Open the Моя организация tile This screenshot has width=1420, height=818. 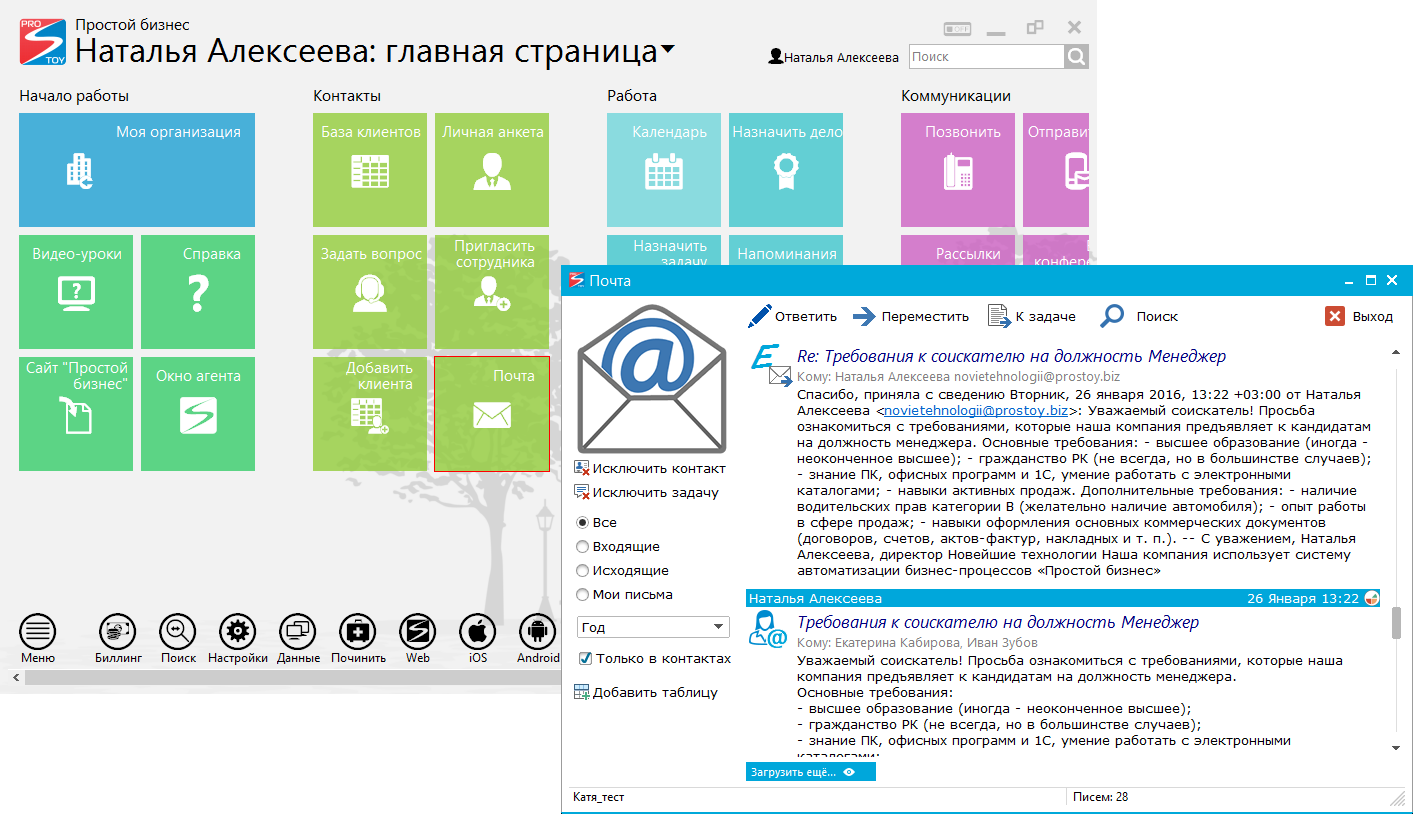[137, 170]
